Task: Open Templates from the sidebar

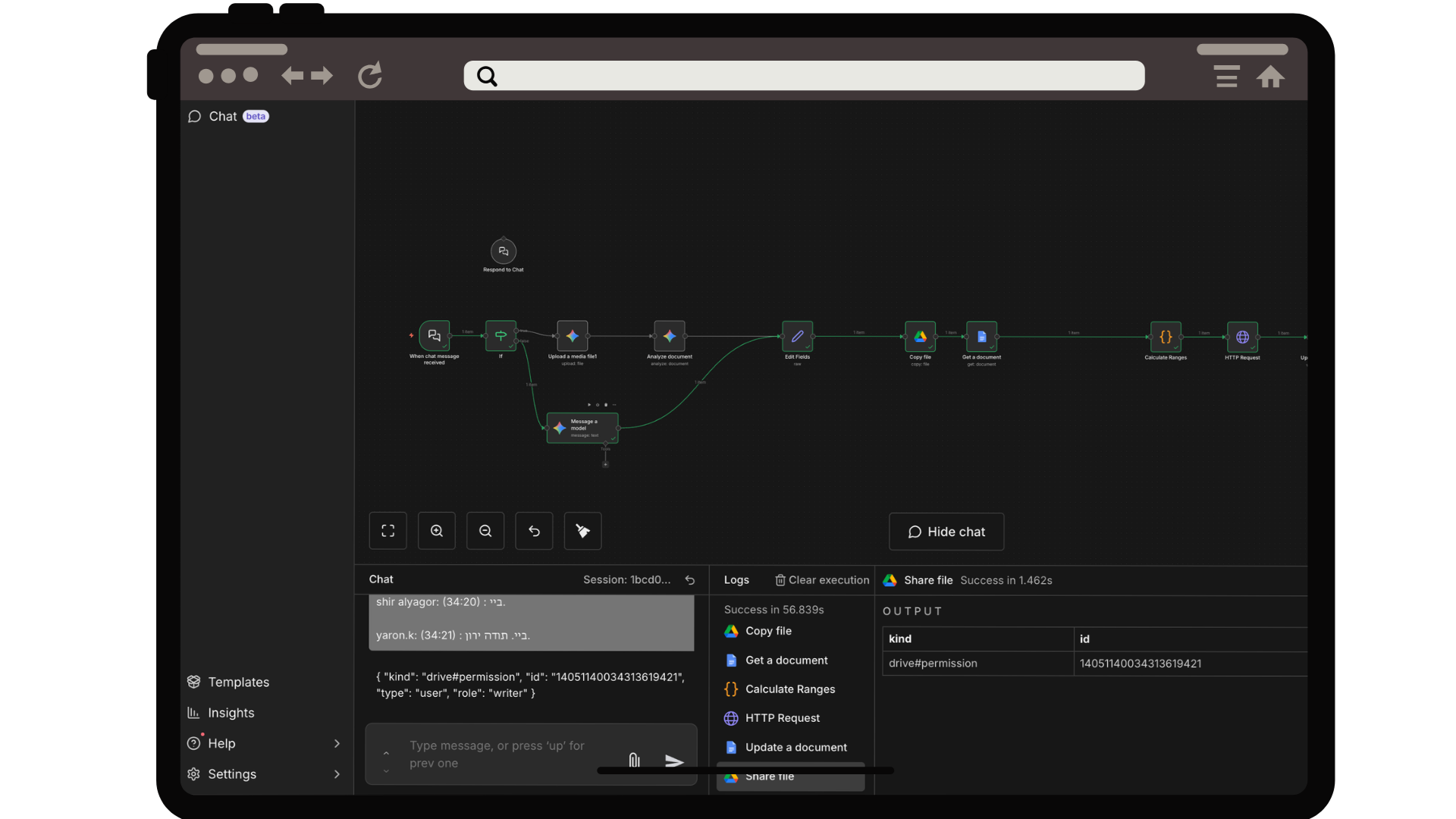Action: (x=238, y=682)
